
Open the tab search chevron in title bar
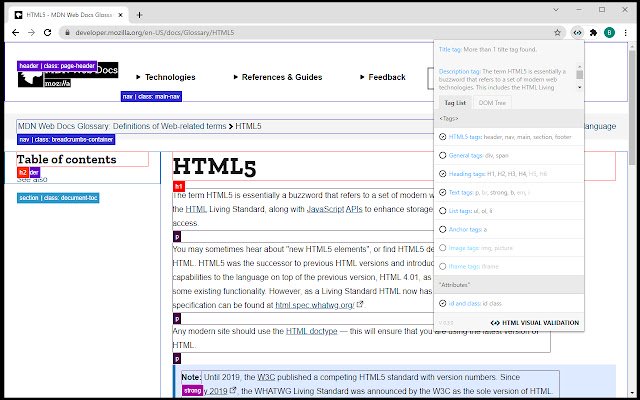click(556, 10)
